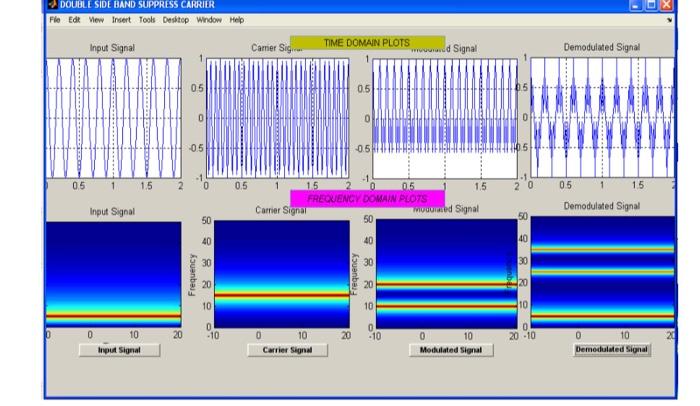700x406 pixels.
Task: Click the Input Signal time-domain sine plot
Action: (113, 118)
